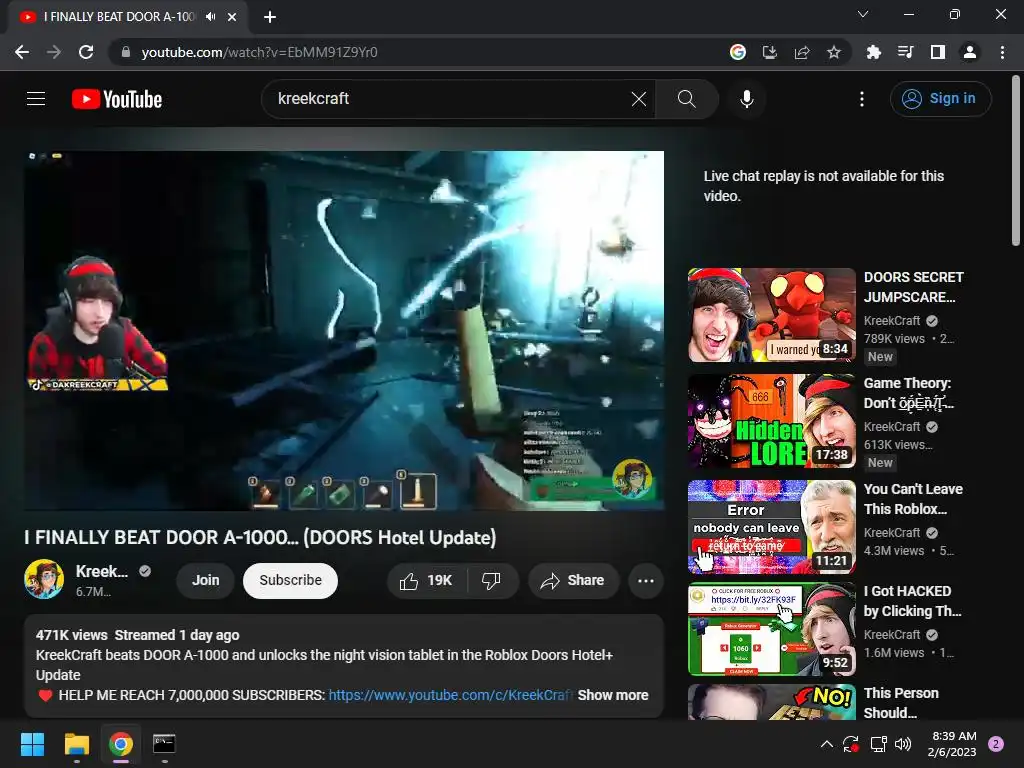The height and width of the screenshot is (768, 1024).
Task: Share this page from address bar
Action: click(x=802, y=52)
